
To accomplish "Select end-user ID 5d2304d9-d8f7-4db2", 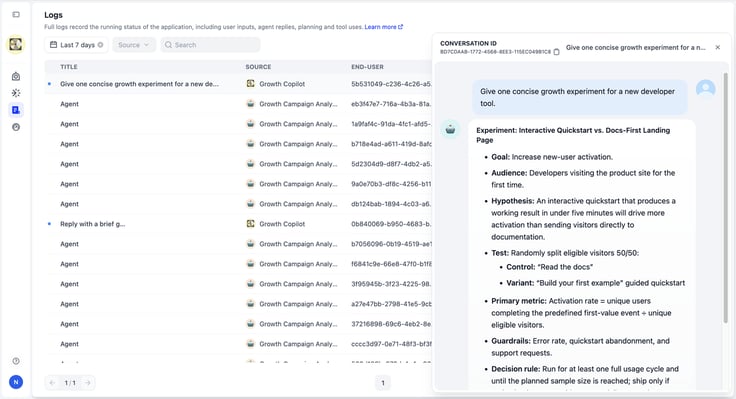I will [x=391, y=164].
